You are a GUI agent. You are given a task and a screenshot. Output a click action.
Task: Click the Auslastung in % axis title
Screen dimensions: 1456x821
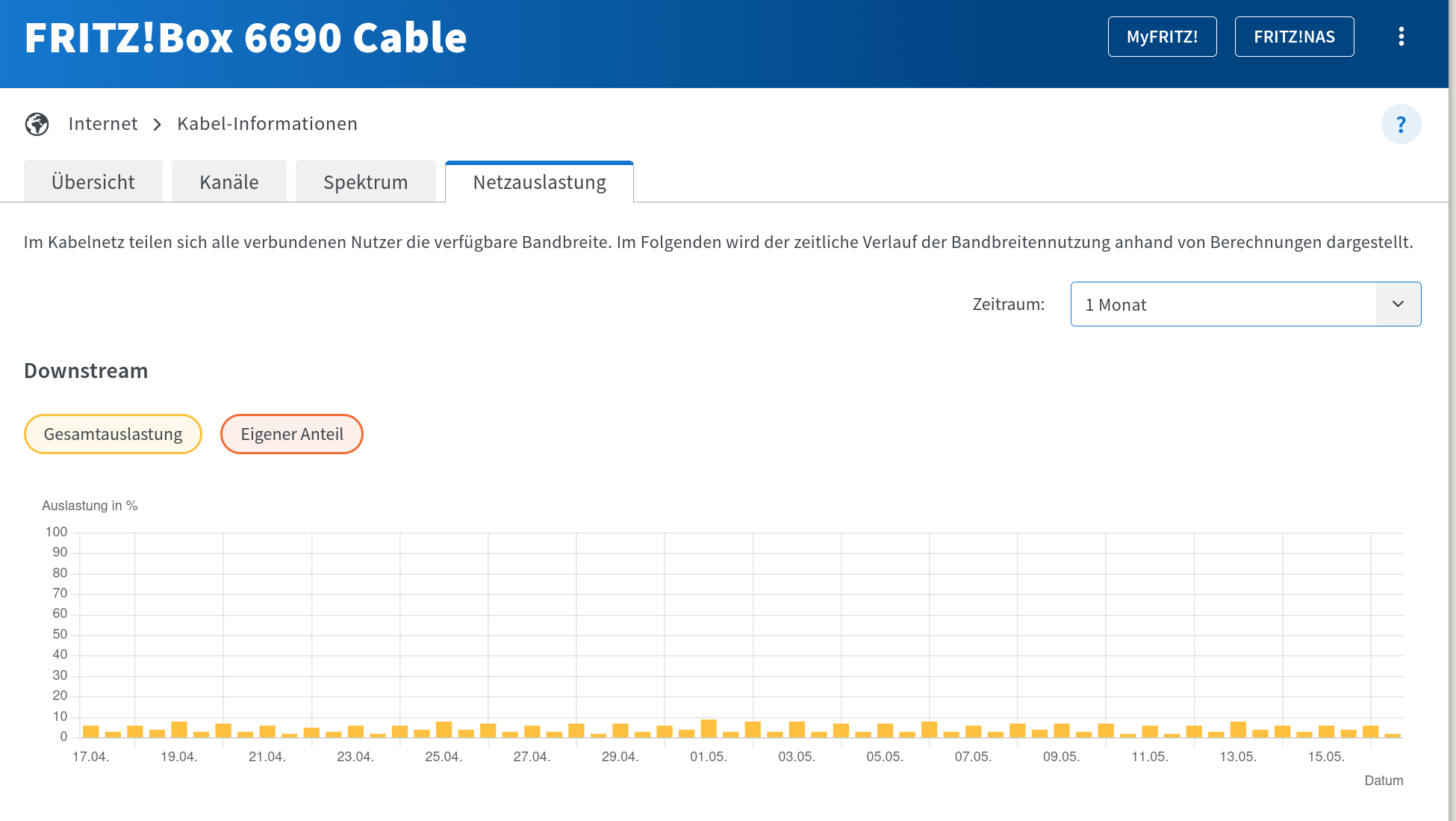(90, 506)
